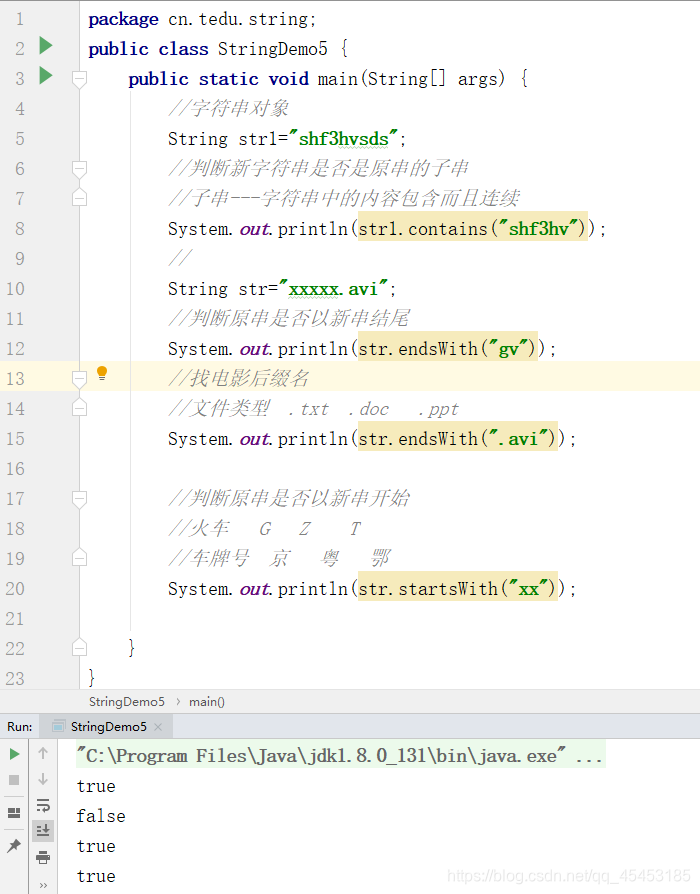Restore the Run panel layout icon
700x894 pixels.
click(x=14, y=812)
